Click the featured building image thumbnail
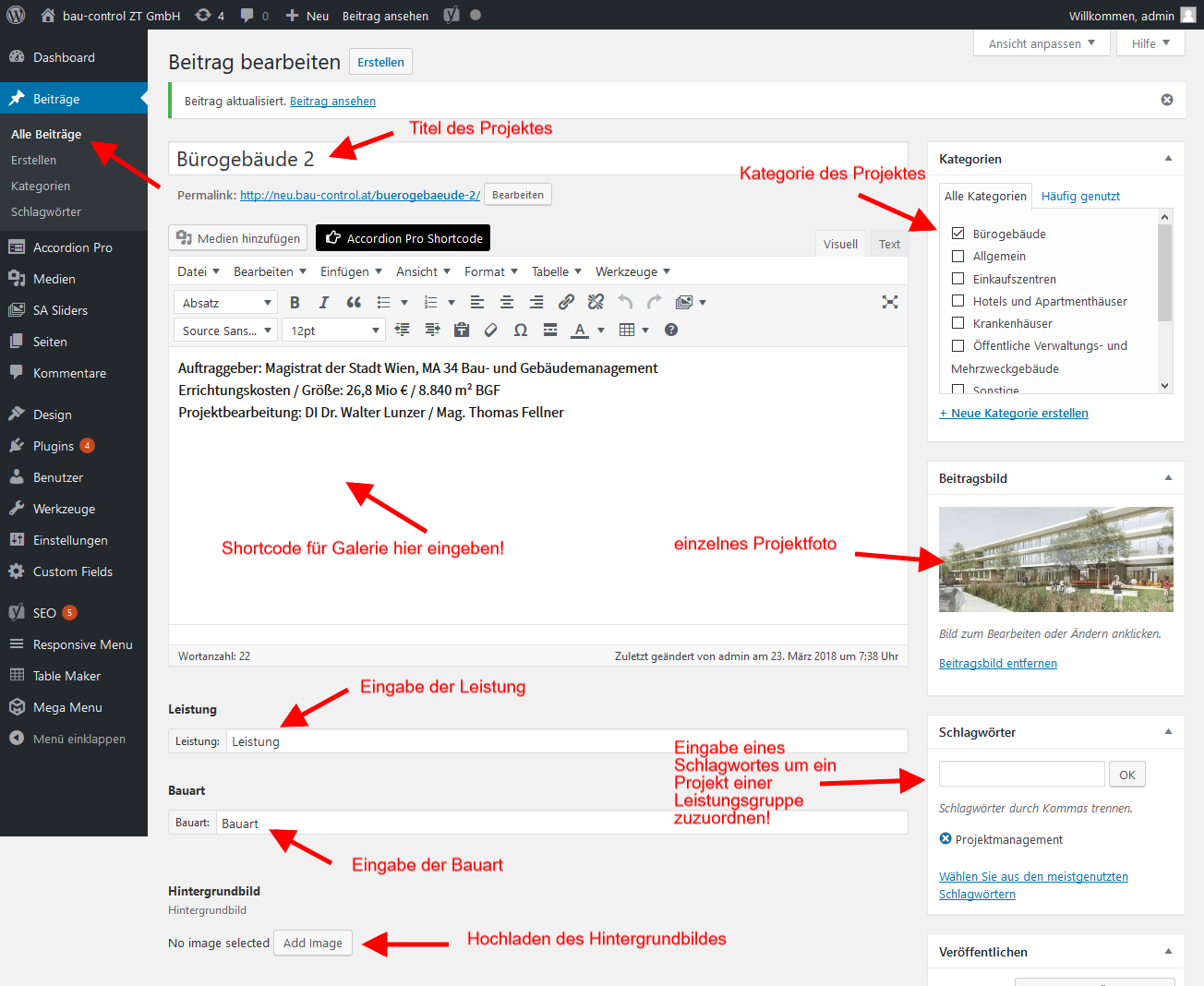 tap(1056, 559)
